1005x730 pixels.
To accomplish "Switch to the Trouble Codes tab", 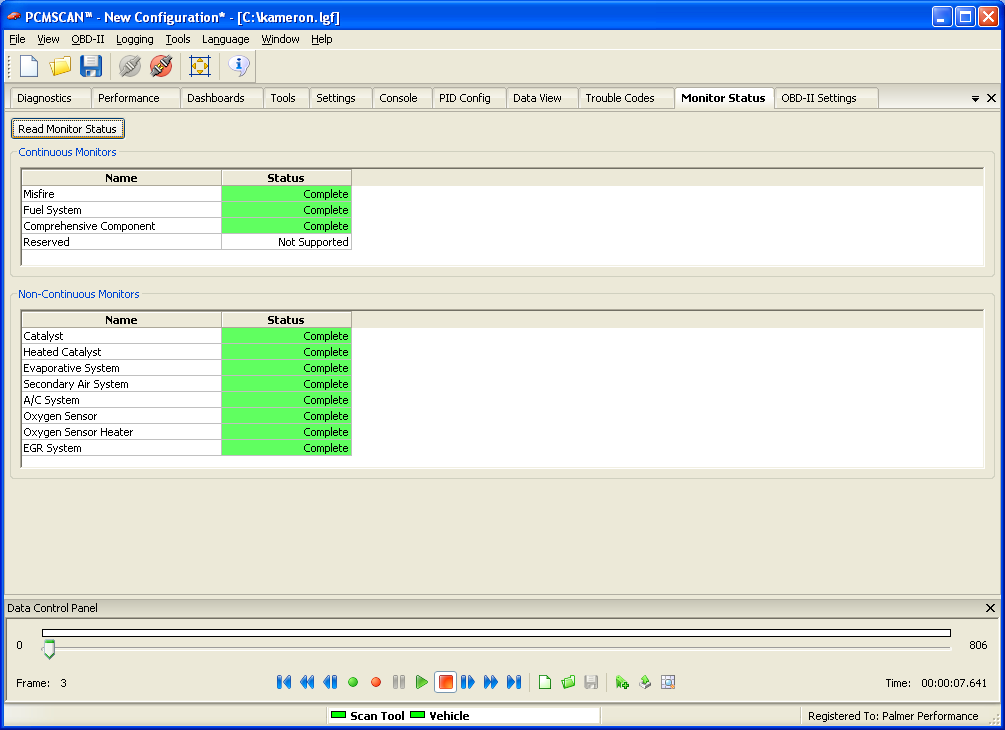I will coord(626,98).
